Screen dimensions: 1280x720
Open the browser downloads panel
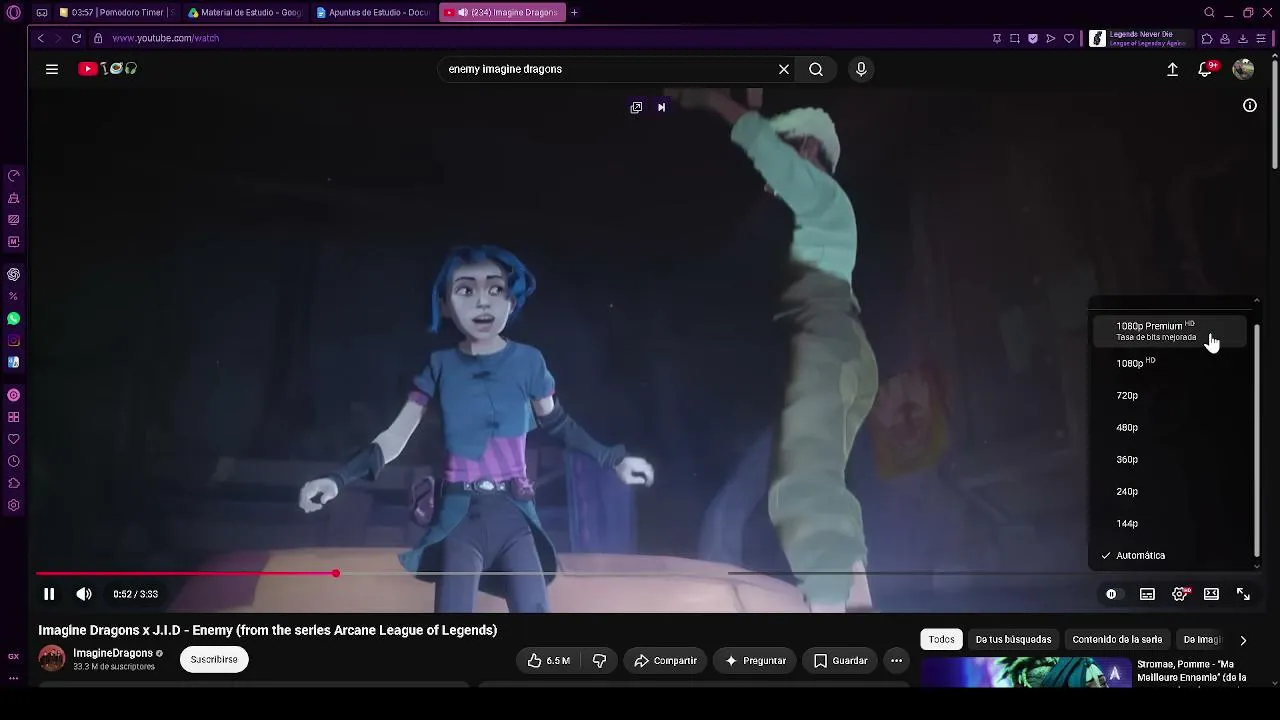pyautogui.click(x=1243, y=38)
